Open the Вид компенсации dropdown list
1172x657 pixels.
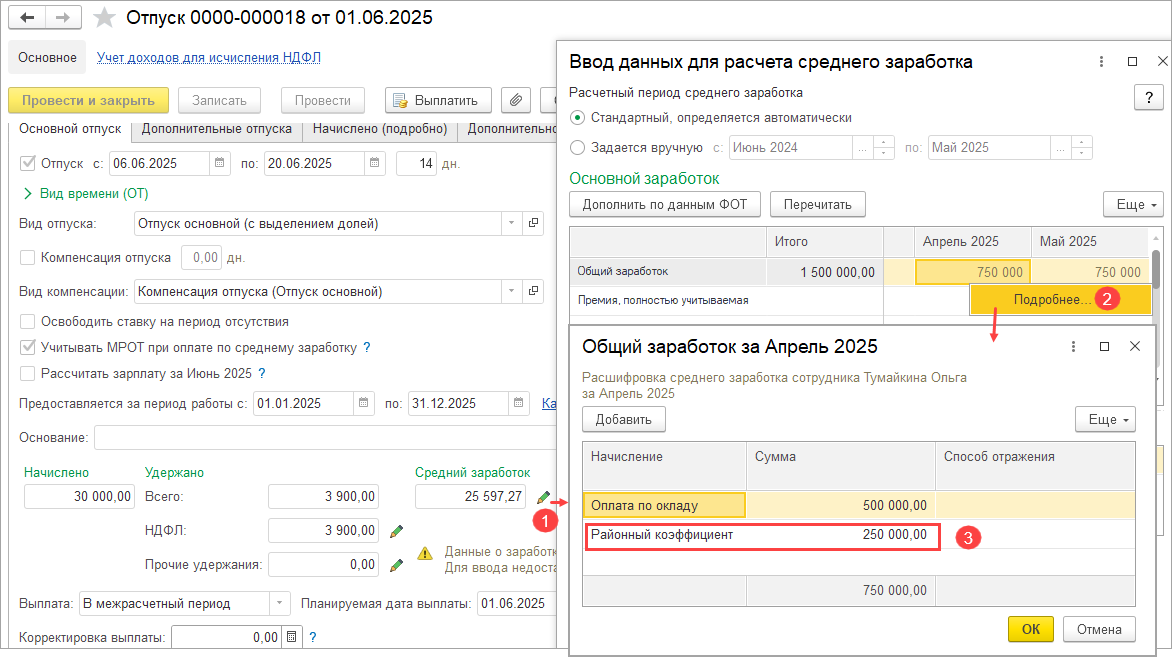pos(511,292)
